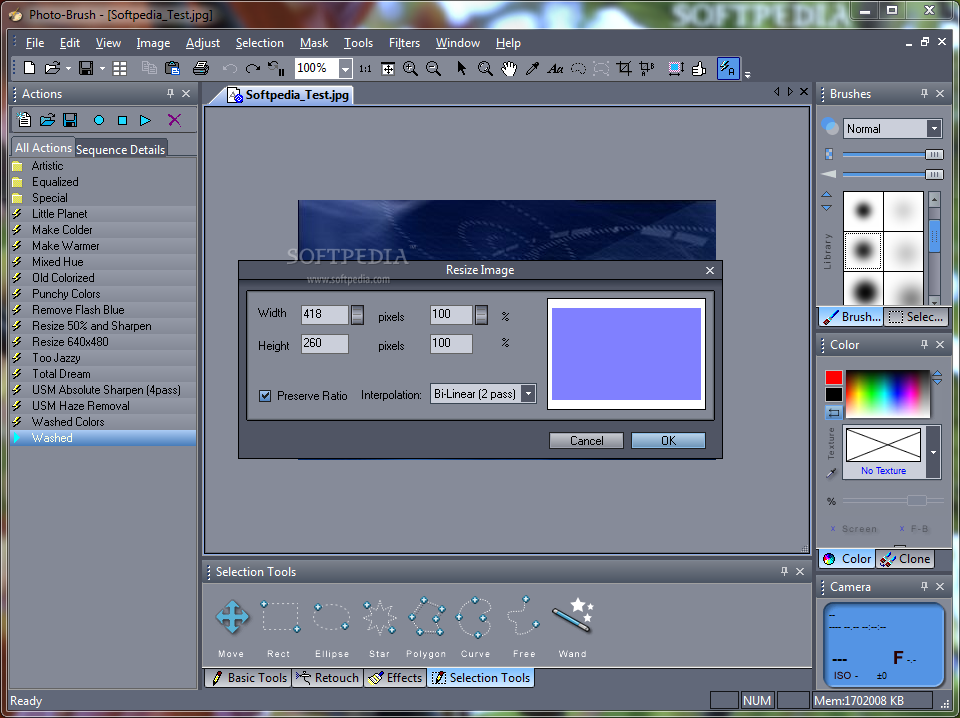
Task: Pin the Brushes panel
Action: (924, 94)
